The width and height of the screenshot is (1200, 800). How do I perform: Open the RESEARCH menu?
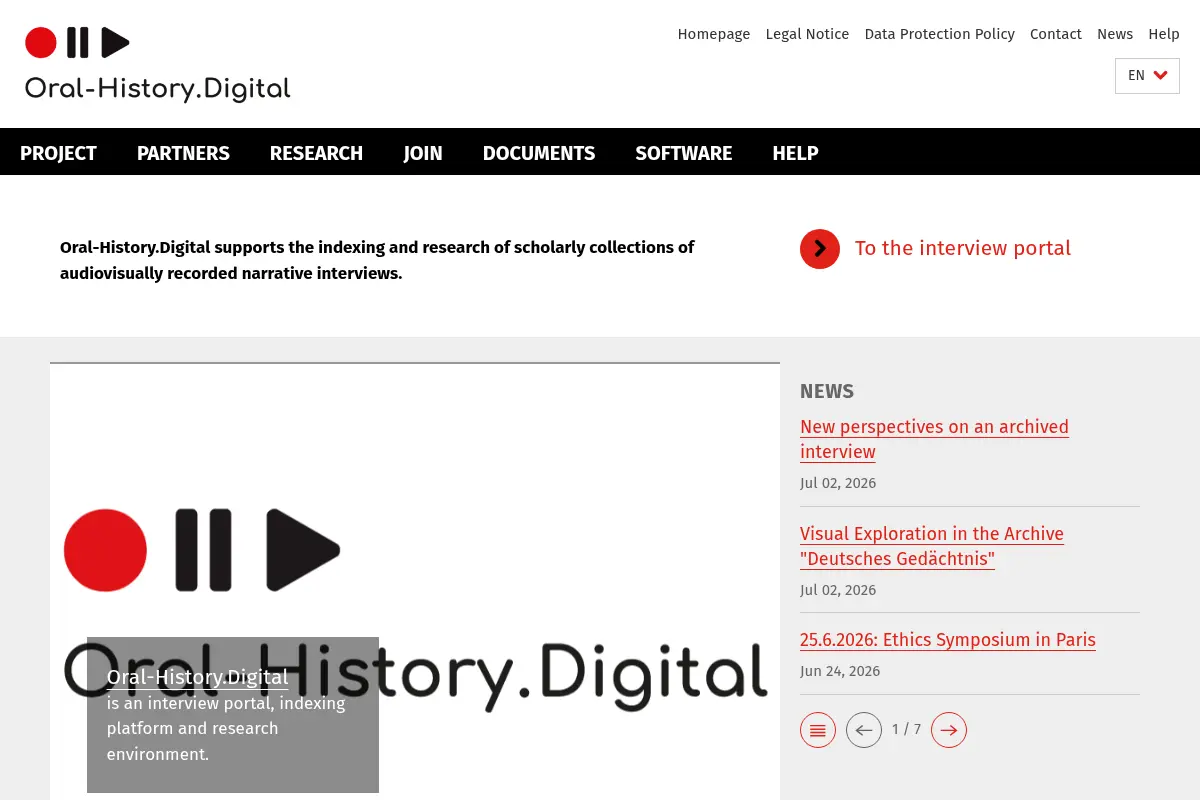[x=316, y=153]
